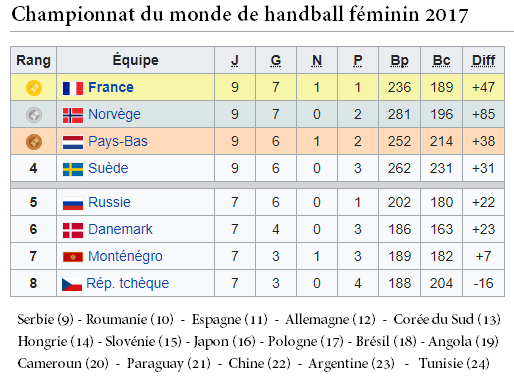The height and width of the screenshot is (381, 514).
Task: Click the Bp column header abbreviation
Action: click(x=399, y=61)
